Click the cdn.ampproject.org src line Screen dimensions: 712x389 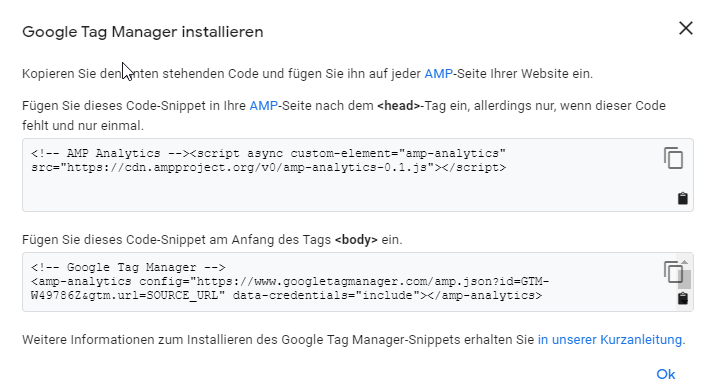tap(268, 167)
